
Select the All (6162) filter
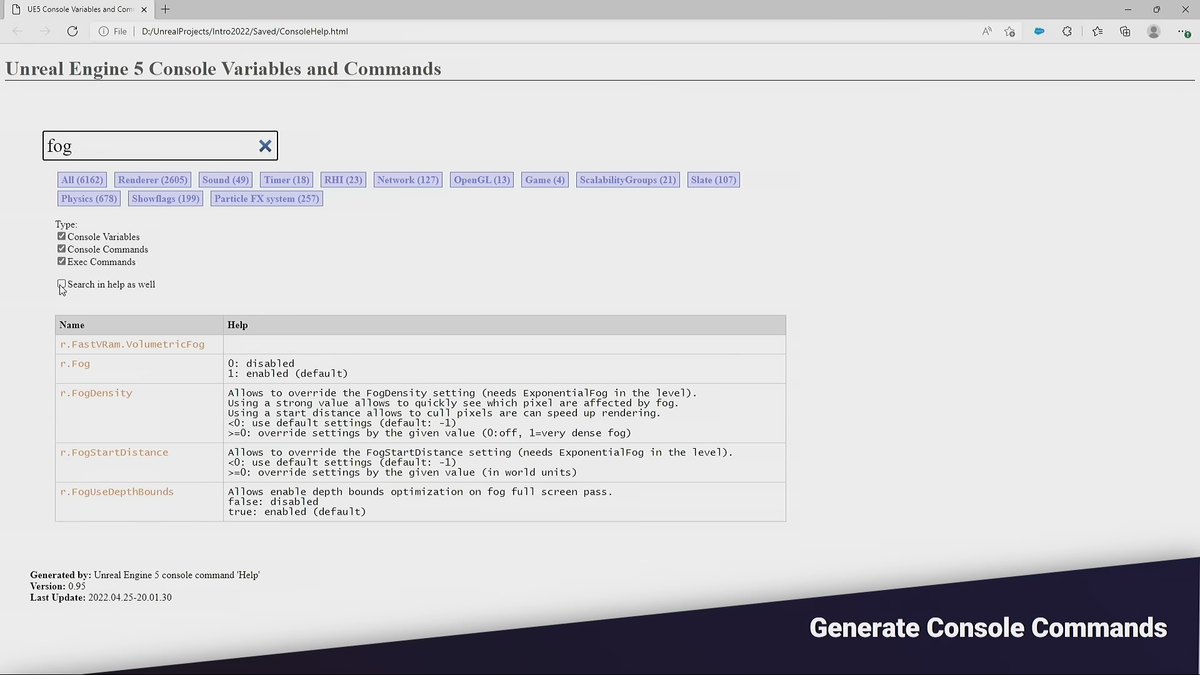click(82, 180)
